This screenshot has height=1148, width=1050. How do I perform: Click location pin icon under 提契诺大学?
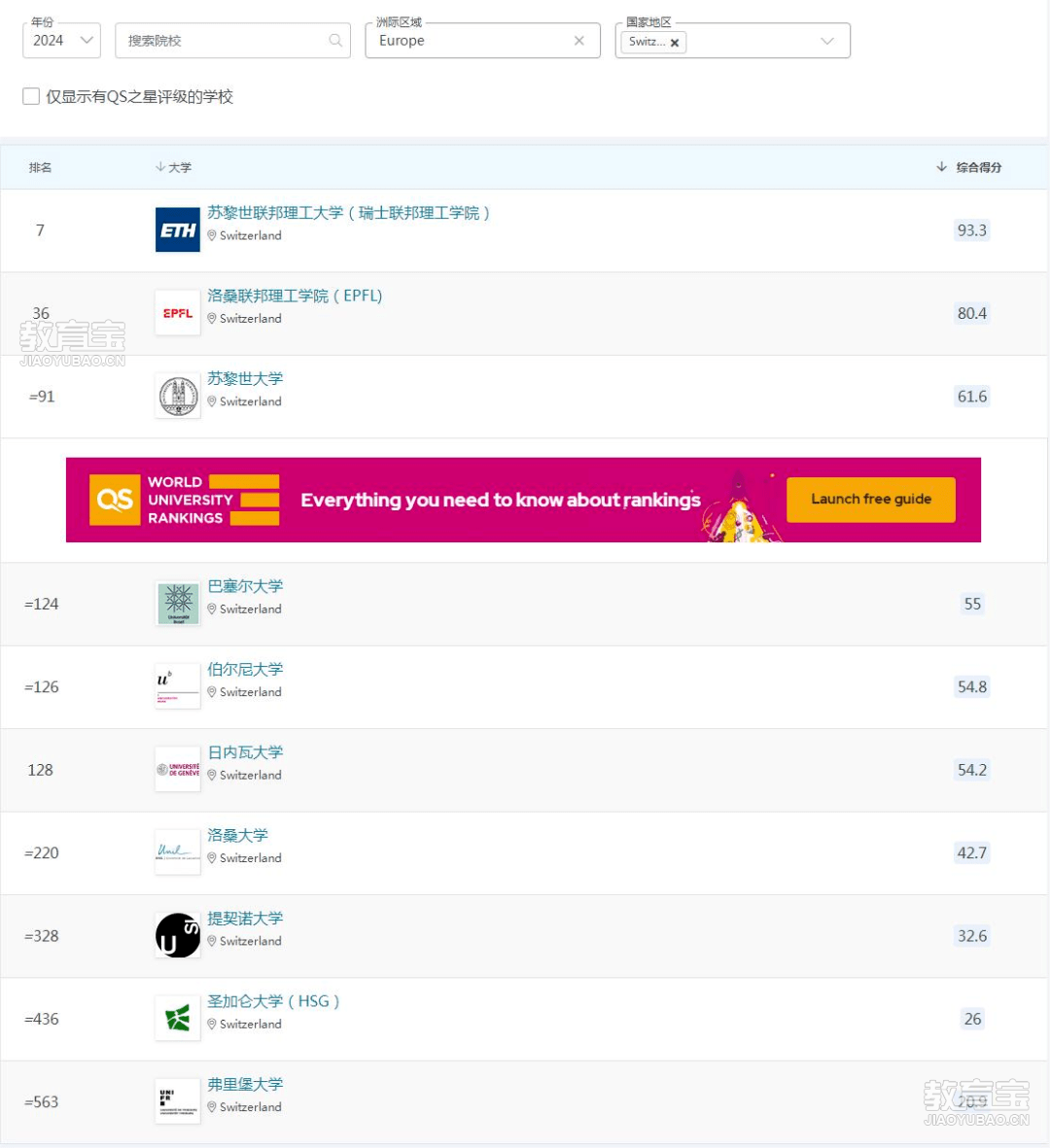tap(212, 941)
